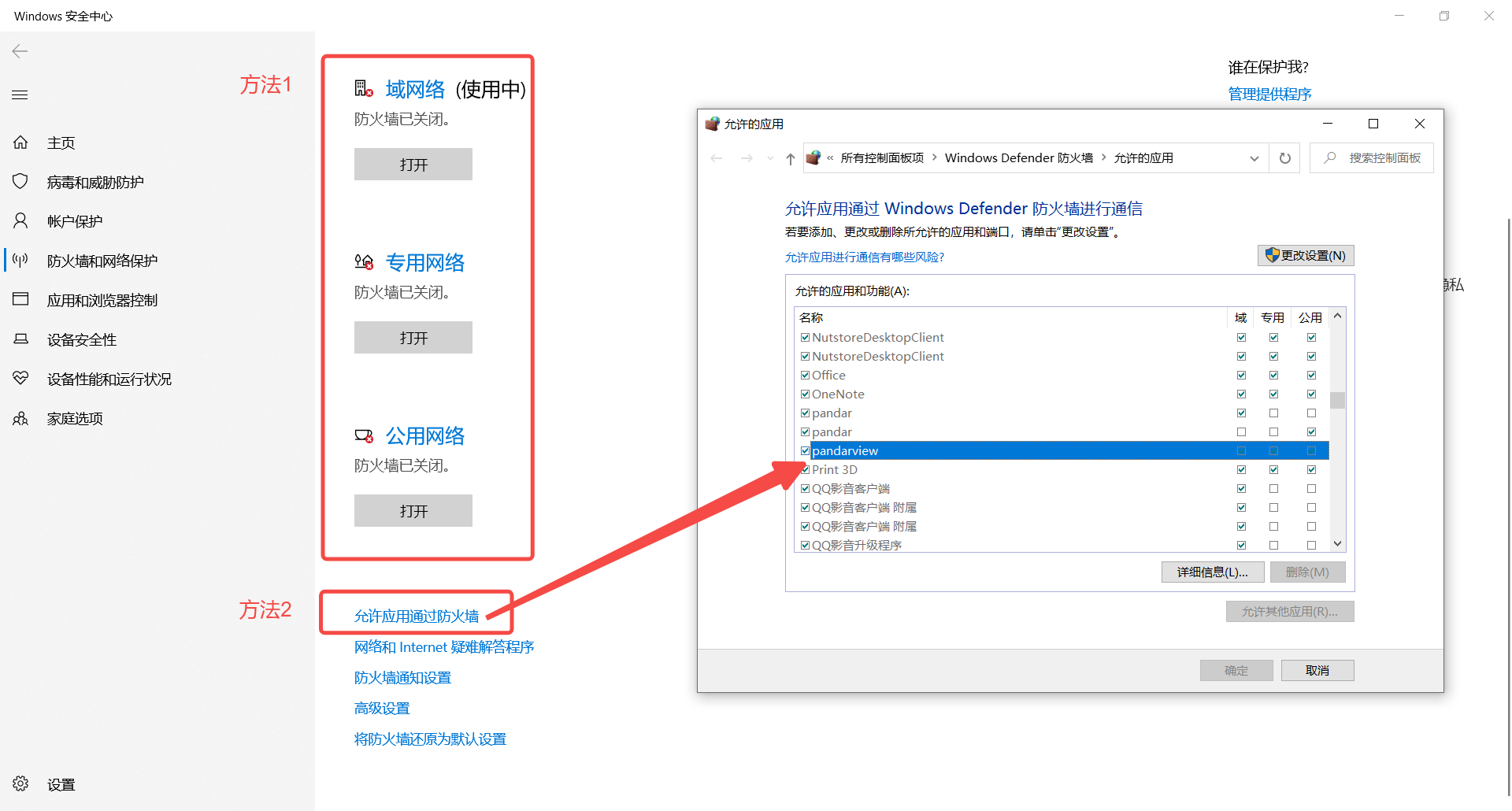
Task: Click 更改设置(N) button
Action: click(x=1306, y=255)
